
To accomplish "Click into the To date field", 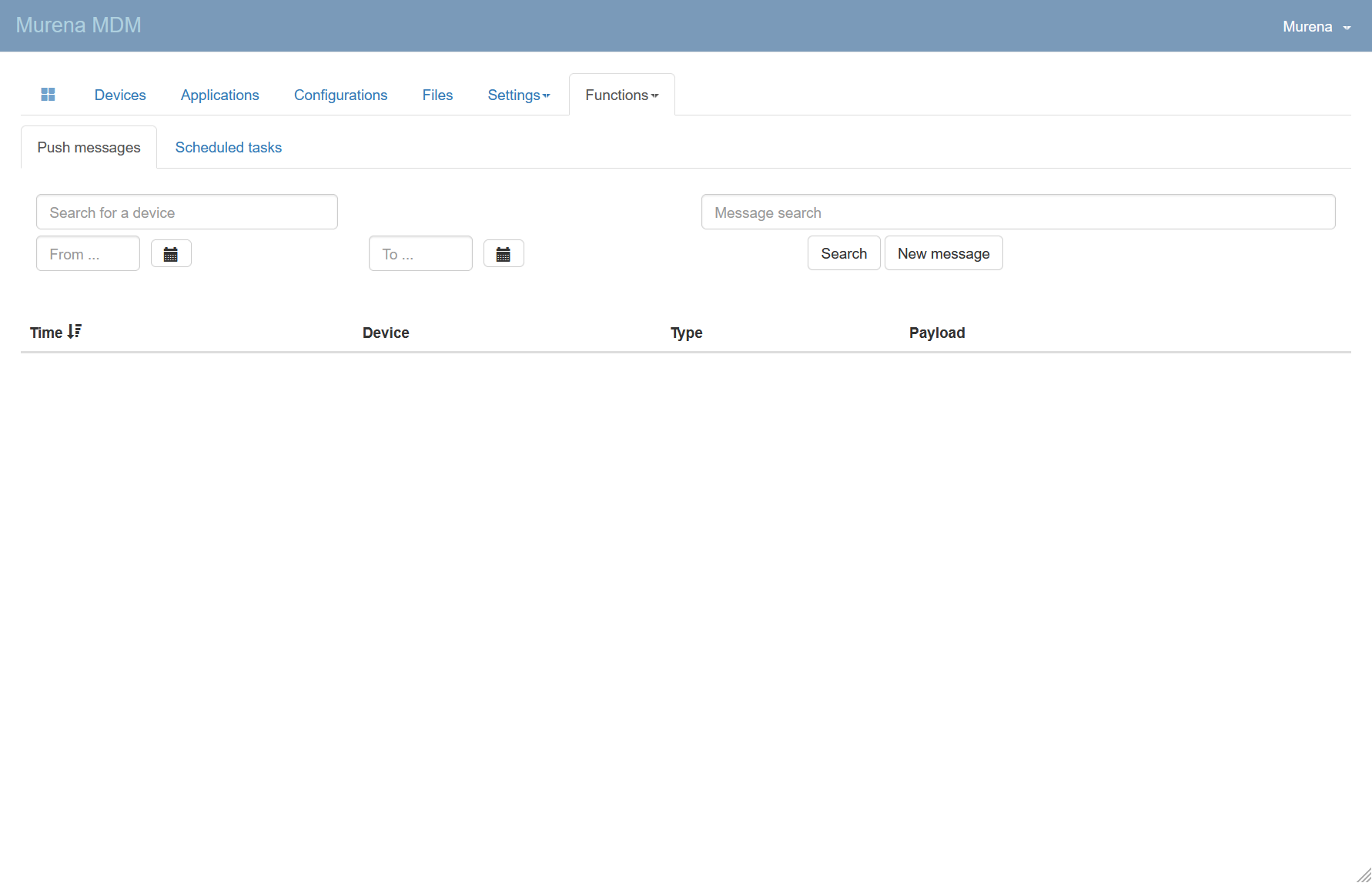I will pos(420,254).
